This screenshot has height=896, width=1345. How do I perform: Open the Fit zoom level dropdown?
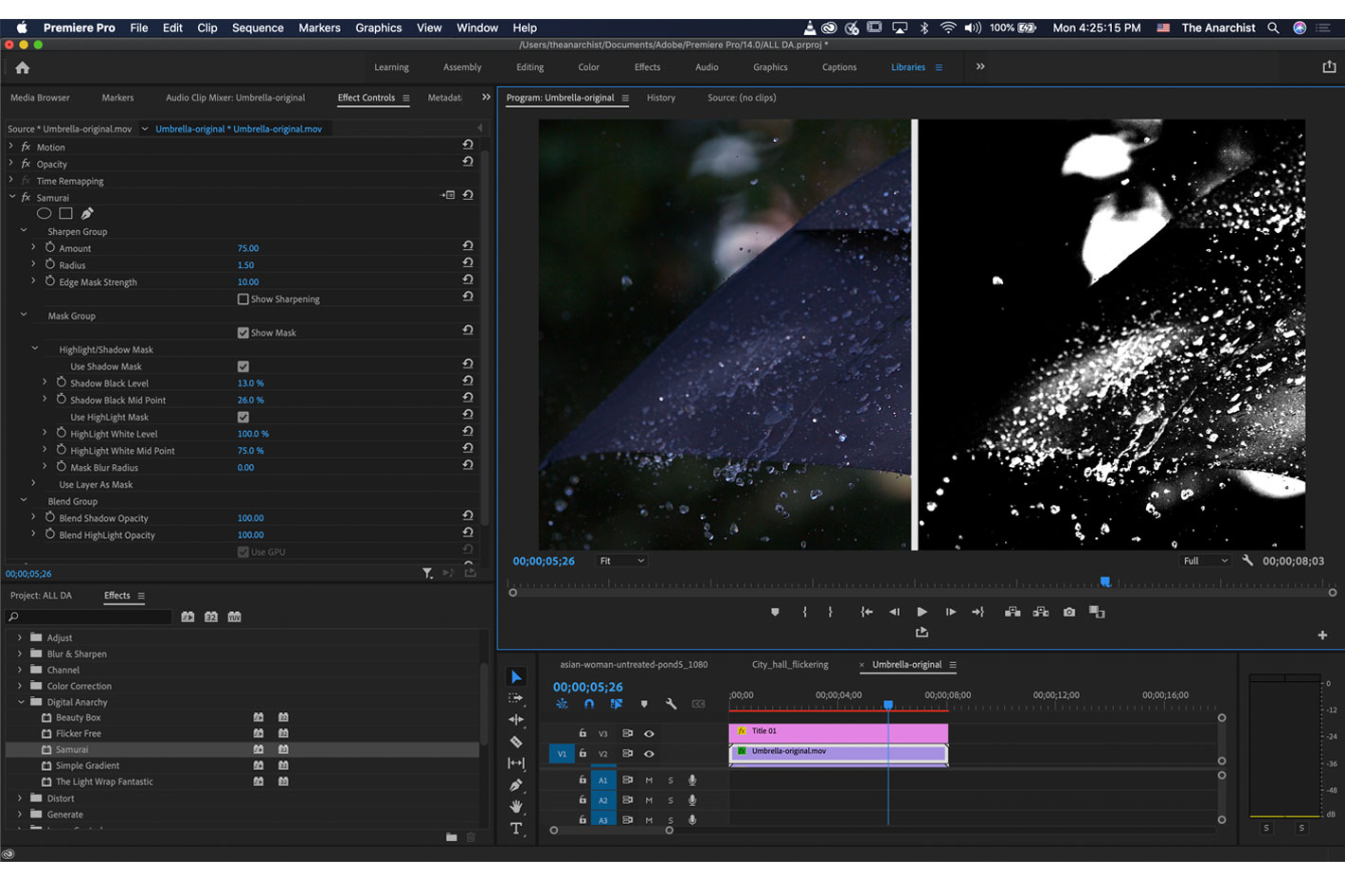621,561
